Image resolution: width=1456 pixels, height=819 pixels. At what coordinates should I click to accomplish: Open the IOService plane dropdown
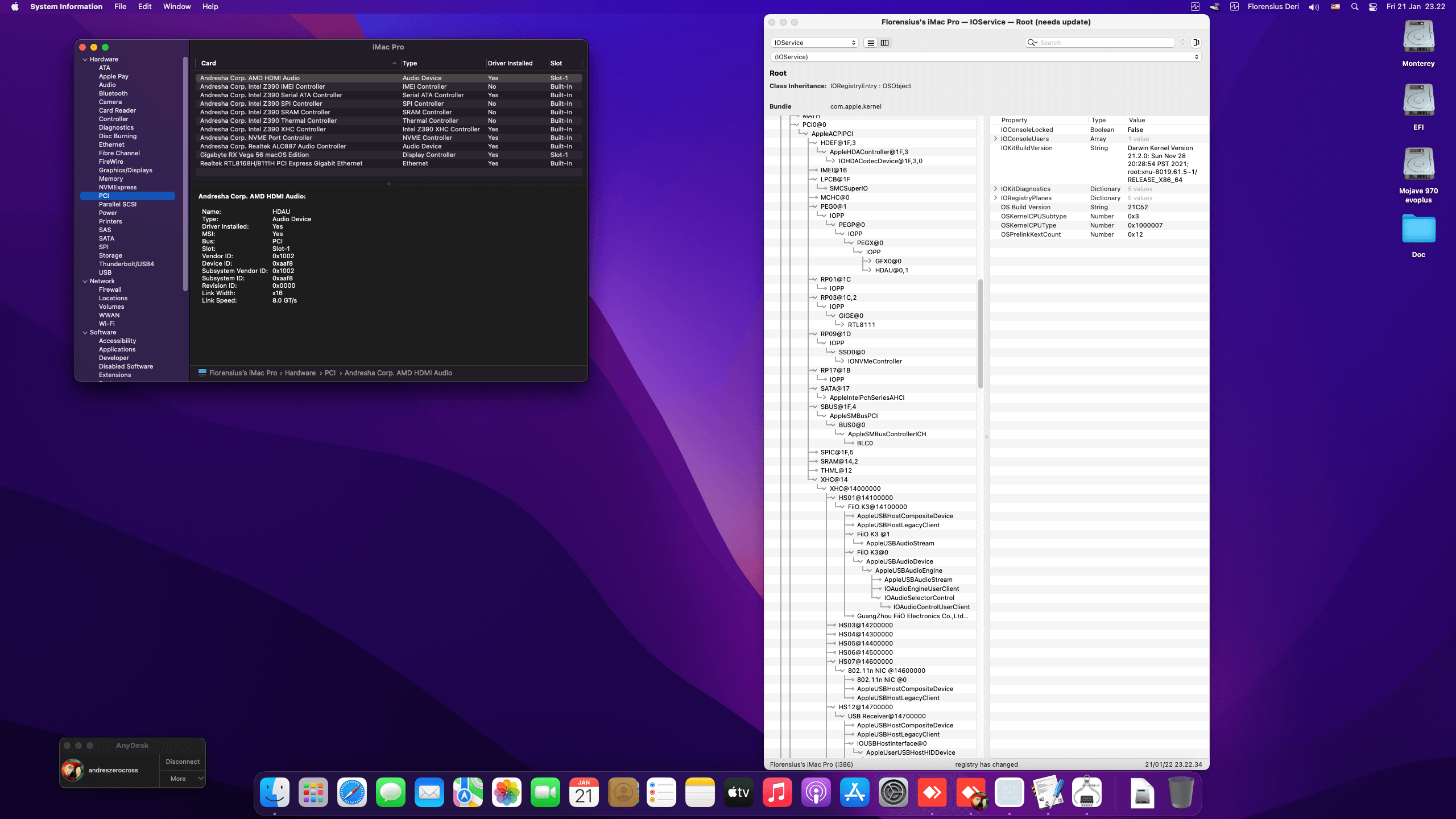coord(814,42)
